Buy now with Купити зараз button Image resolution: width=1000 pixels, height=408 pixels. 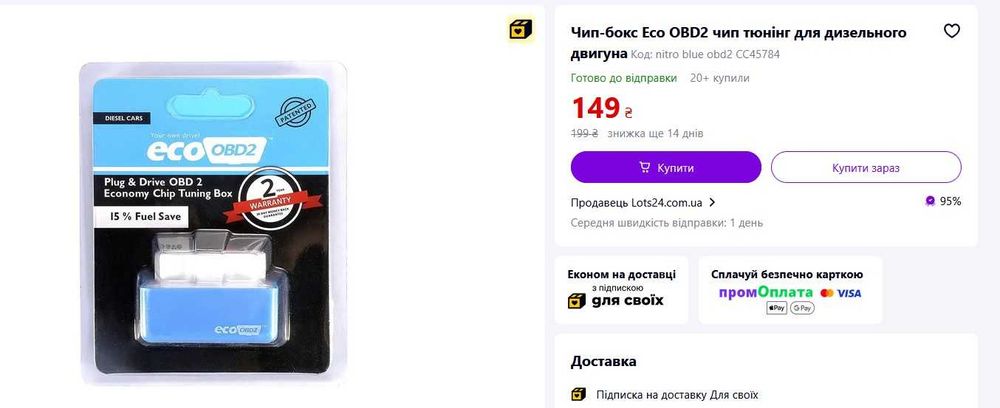[865, 168]
